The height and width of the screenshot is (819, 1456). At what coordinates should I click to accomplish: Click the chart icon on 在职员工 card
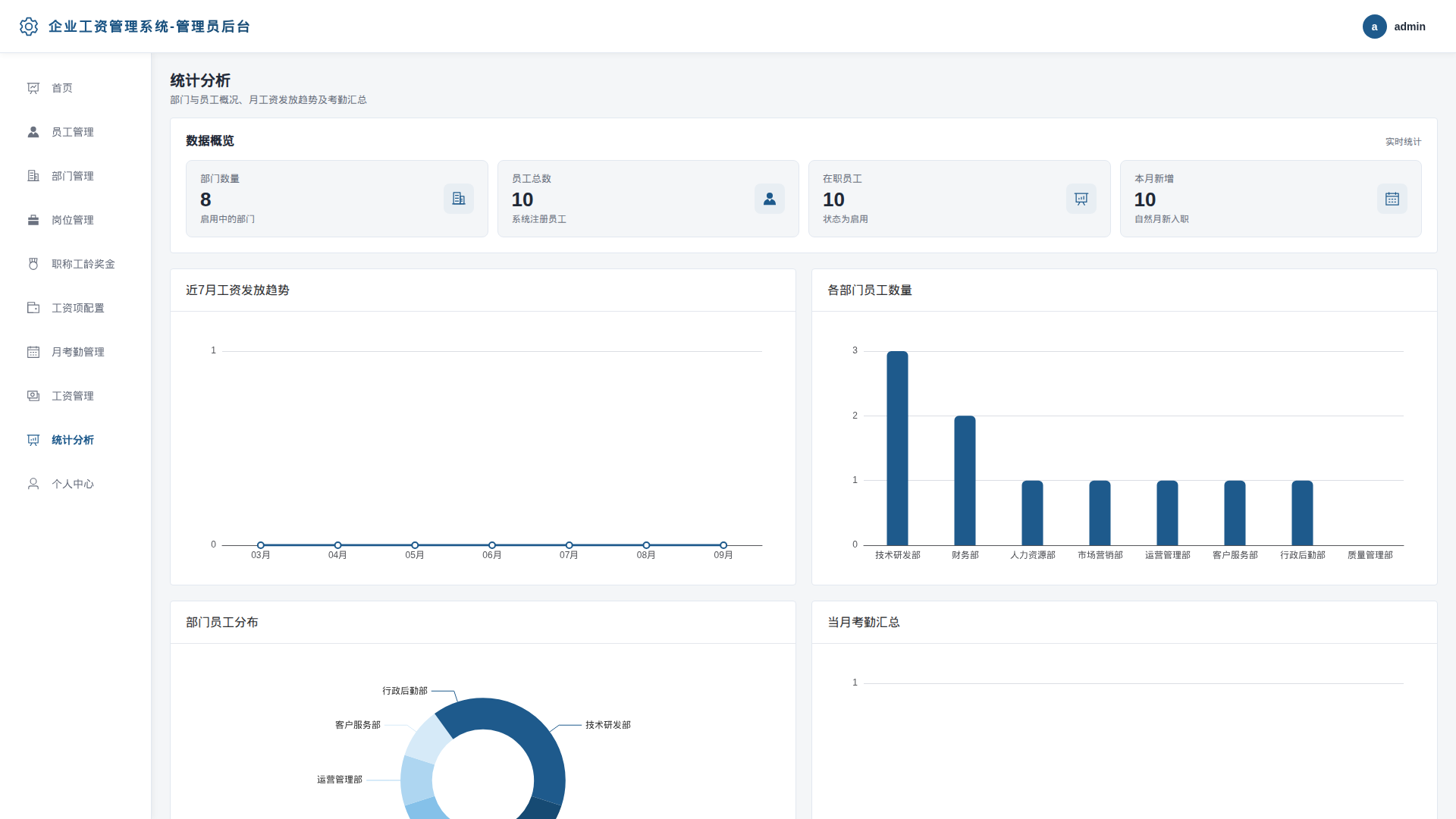coord(1081,199)
